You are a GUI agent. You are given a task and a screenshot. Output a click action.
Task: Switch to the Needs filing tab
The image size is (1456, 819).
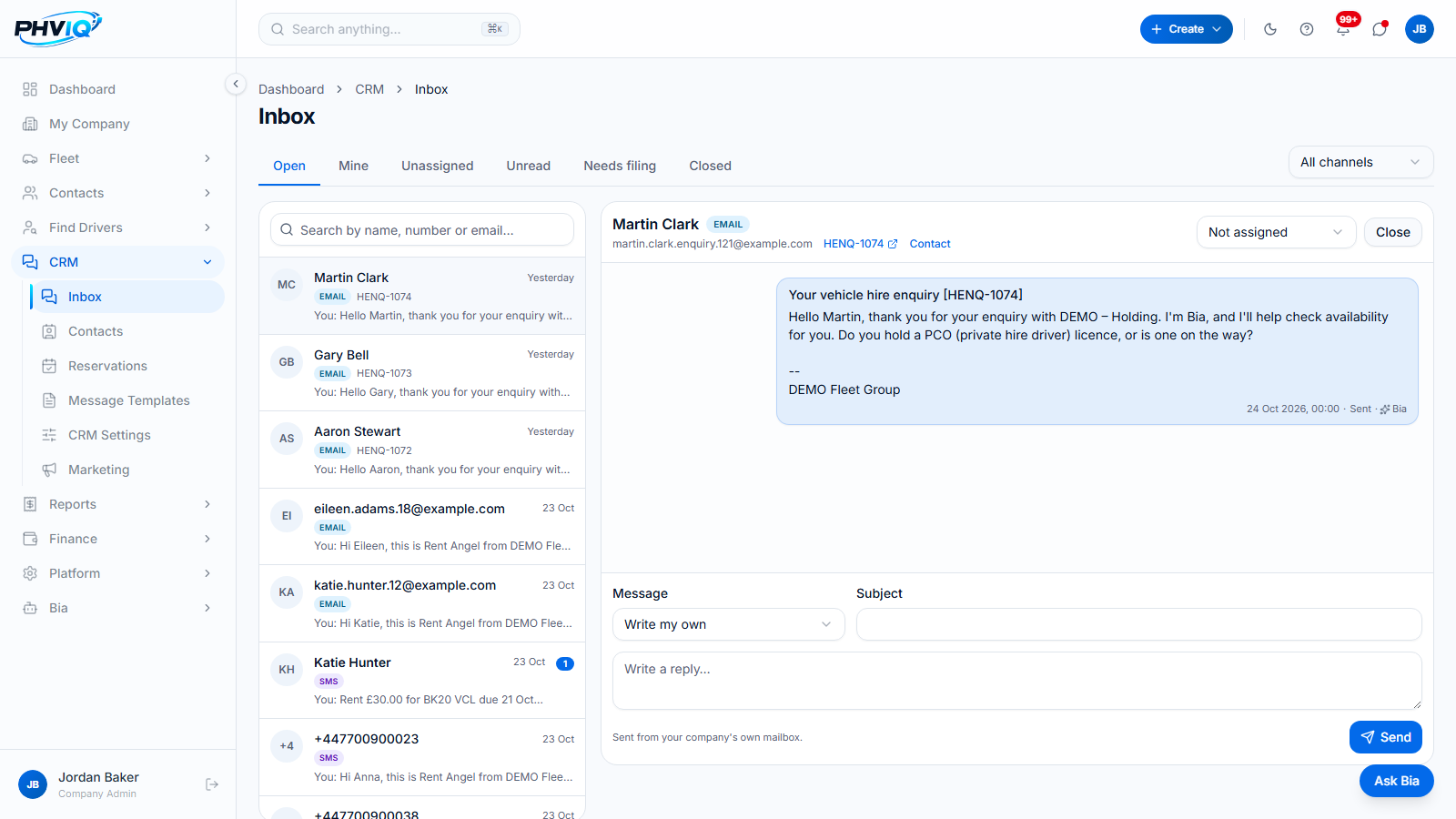[x=620, y=166]
